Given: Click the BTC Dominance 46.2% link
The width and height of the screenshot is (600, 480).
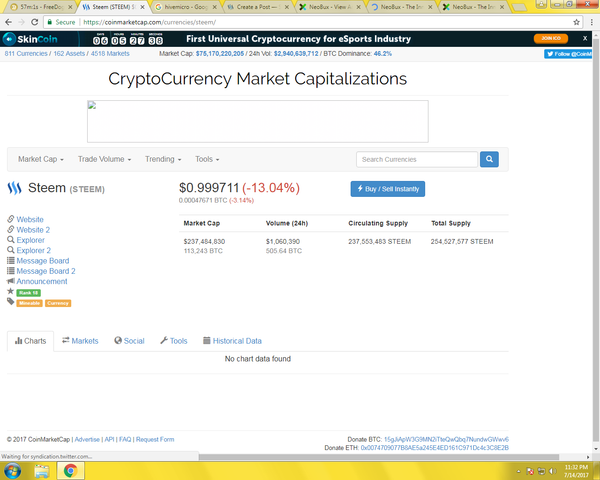Looking at the screenshot, I should click(x=382, y=54).
